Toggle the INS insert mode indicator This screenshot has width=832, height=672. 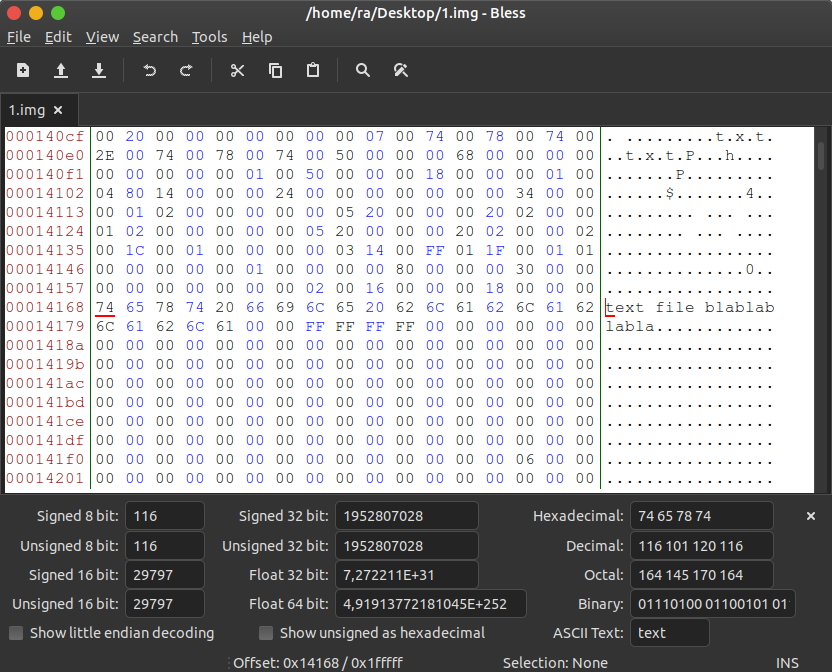click(787, 663)
